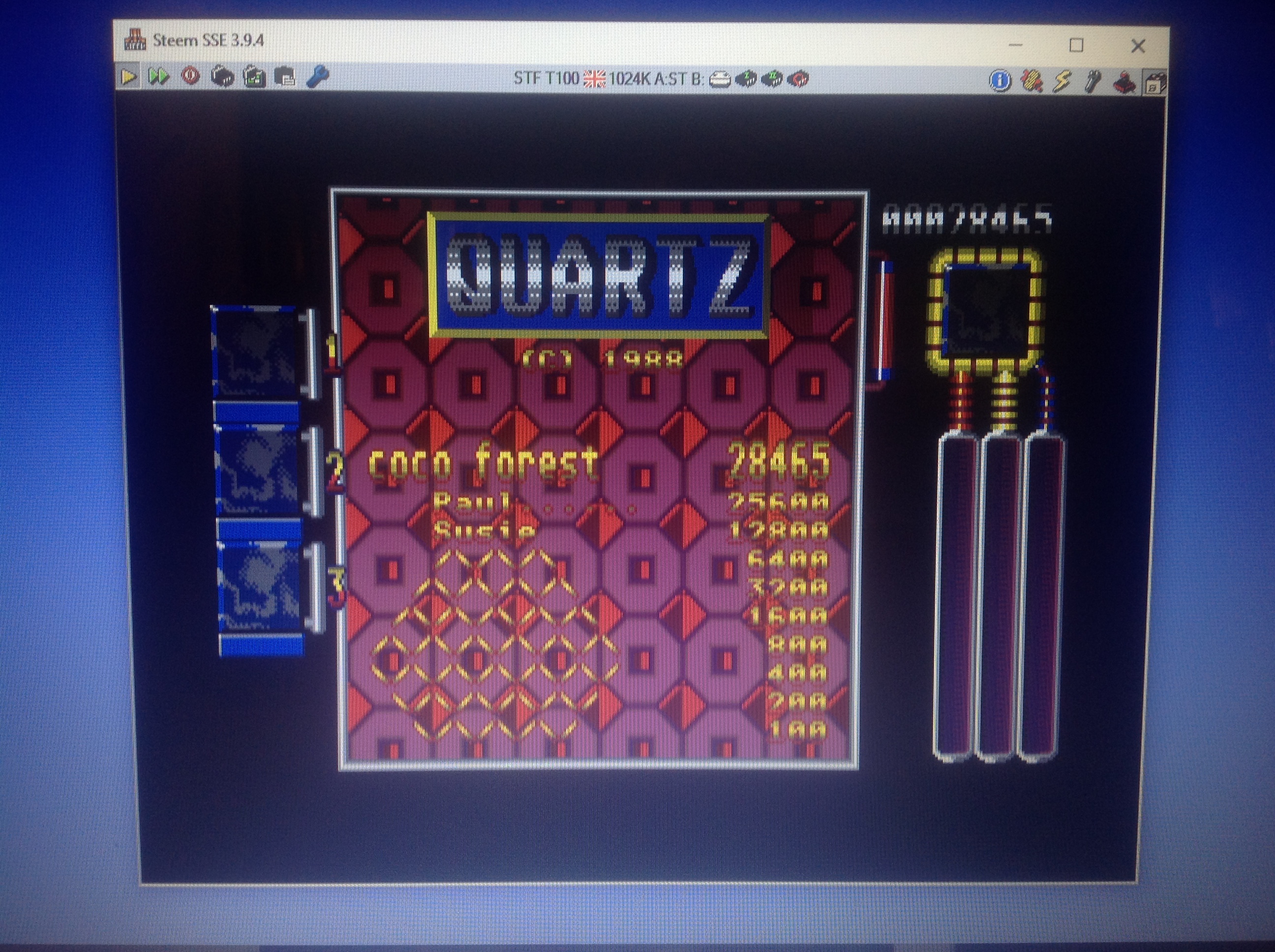
Task: Open the red joystick configuration icon
Action: point(1123,83)
